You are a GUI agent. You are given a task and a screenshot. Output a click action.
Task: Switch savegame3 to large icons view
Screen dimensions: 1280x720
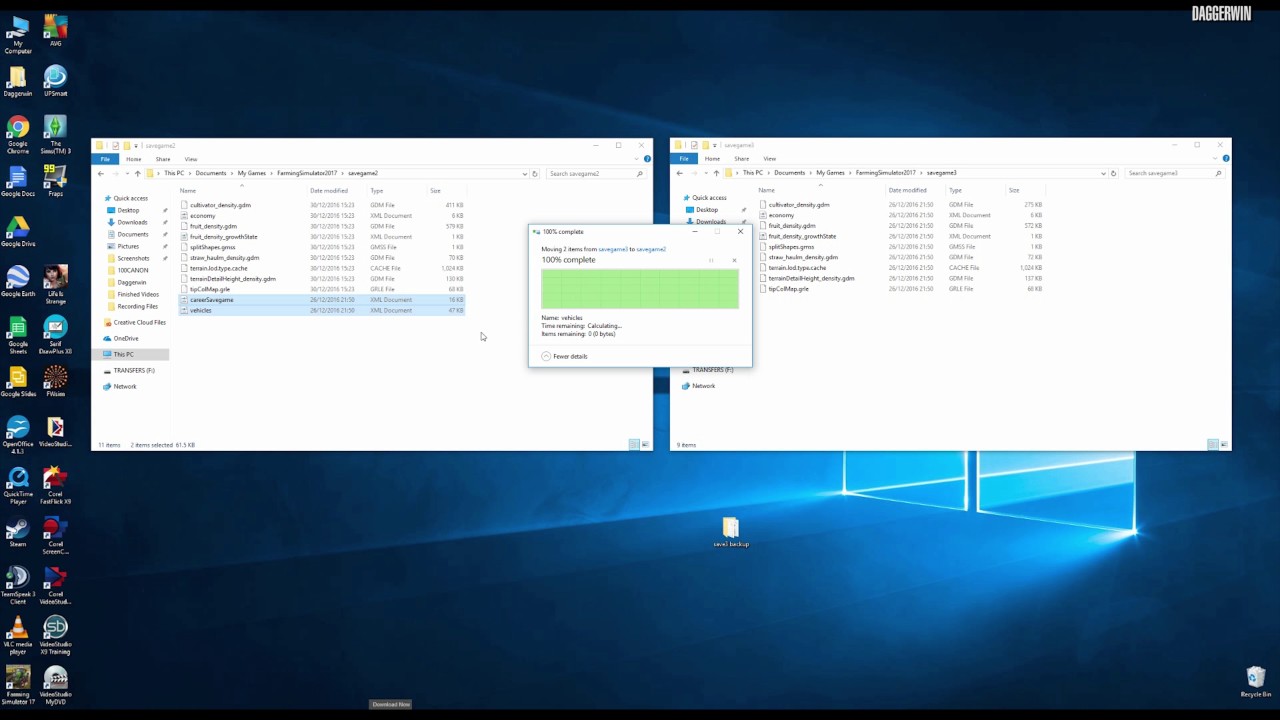point(1223,444)
